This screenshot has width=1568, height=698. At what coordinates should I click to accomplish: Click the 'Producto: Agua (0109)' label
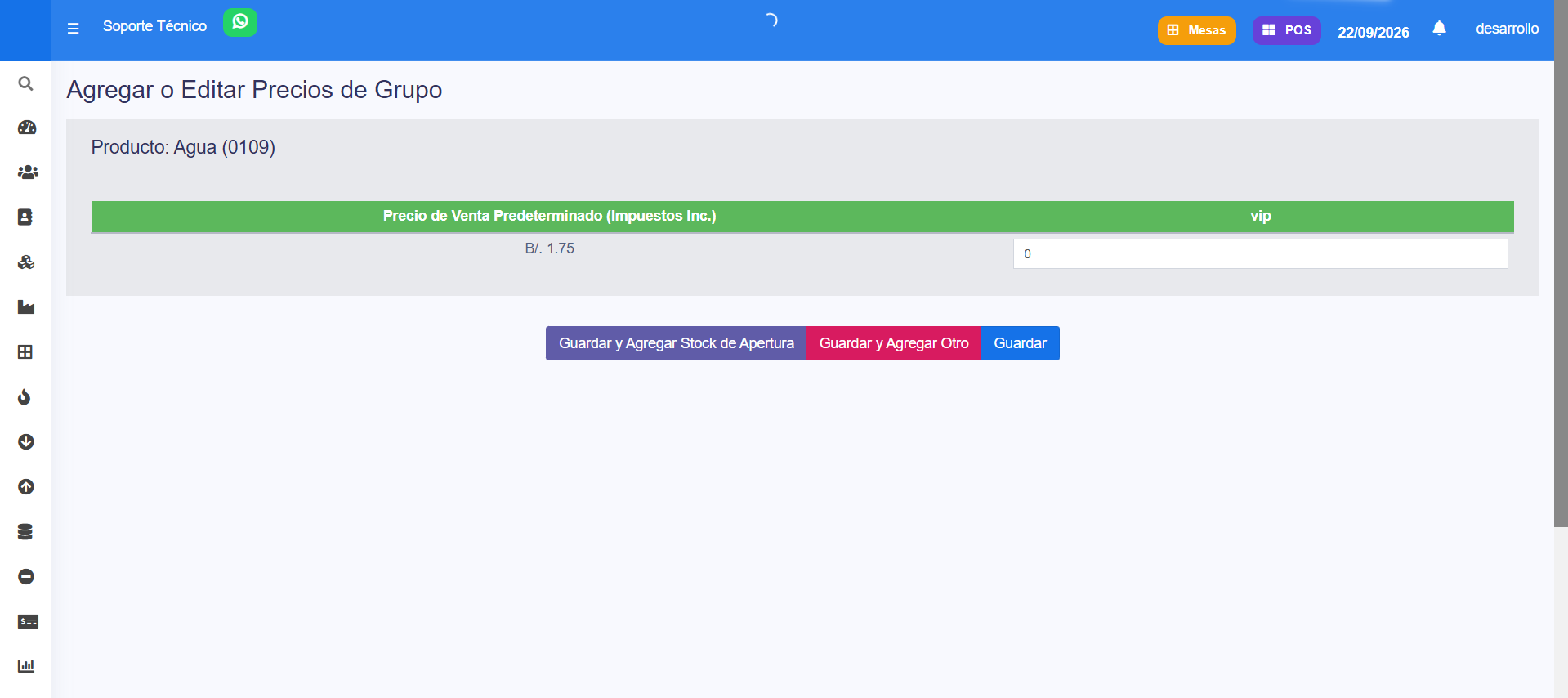[183, 147]
